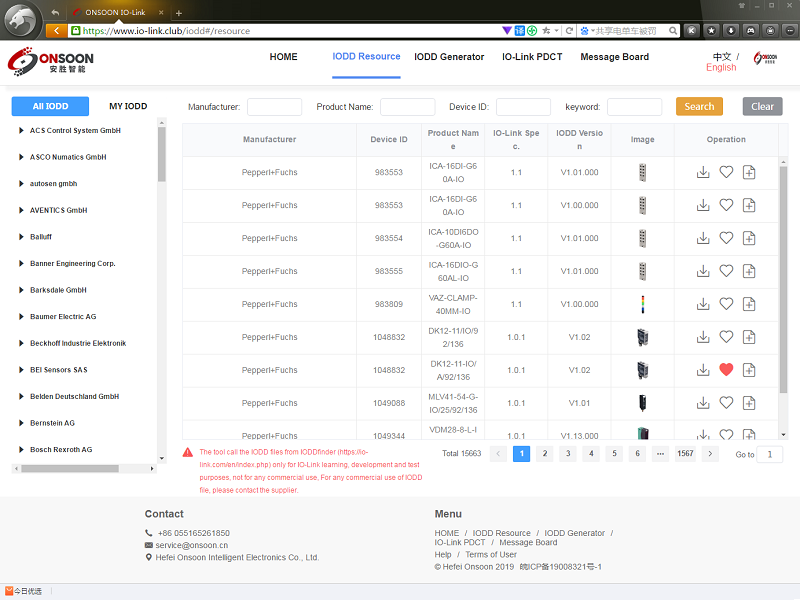Screen dimensions: 800x600
Task: Download the IODD for ICA-16DI-G60A-IO V1.01.000
Action: click(x=703, y=172)
